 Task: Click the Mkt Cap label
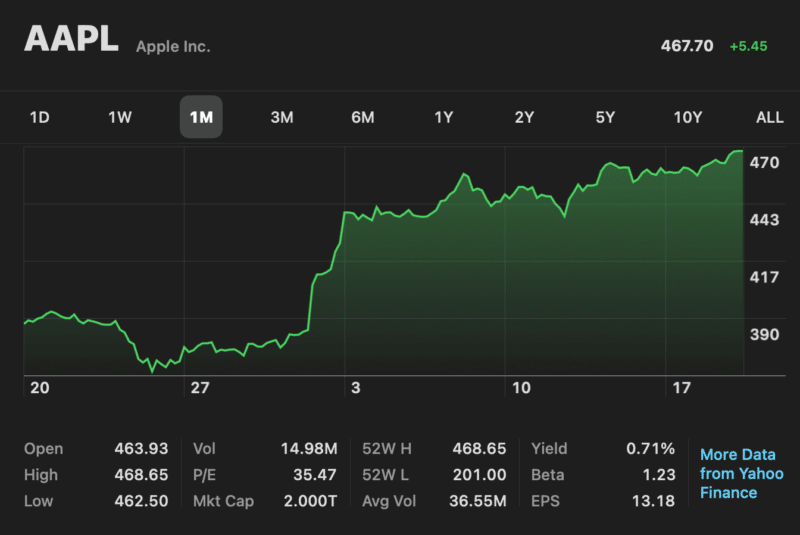point(223,501)
